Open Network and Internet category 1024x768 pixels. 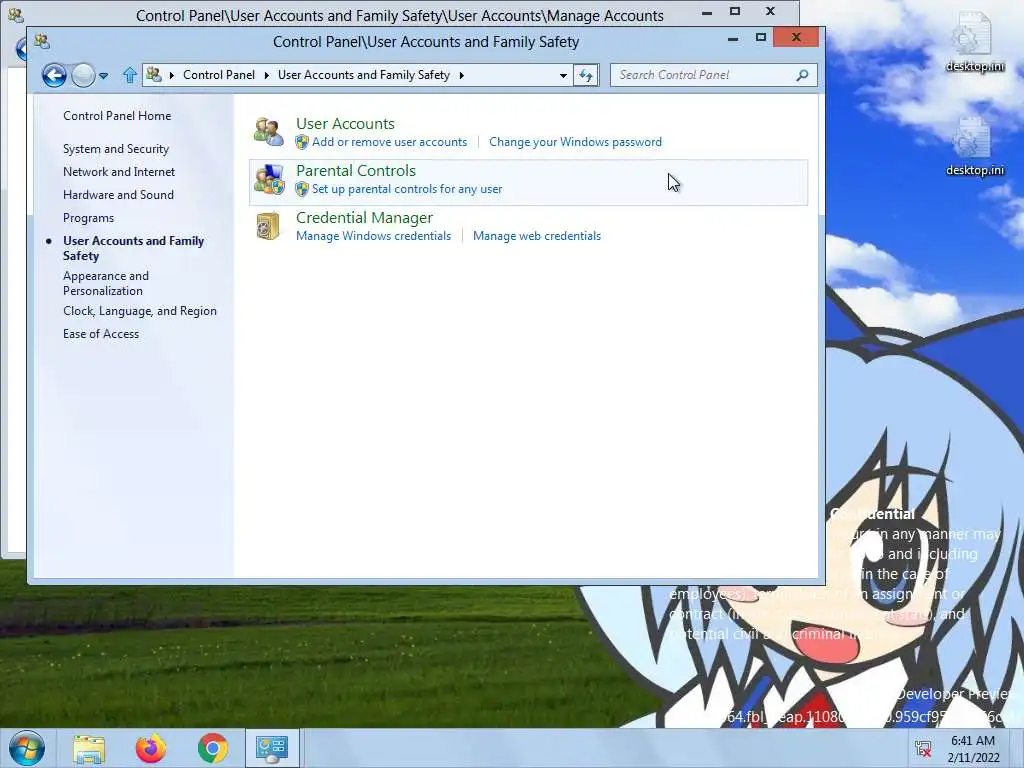tap(119, 172)
